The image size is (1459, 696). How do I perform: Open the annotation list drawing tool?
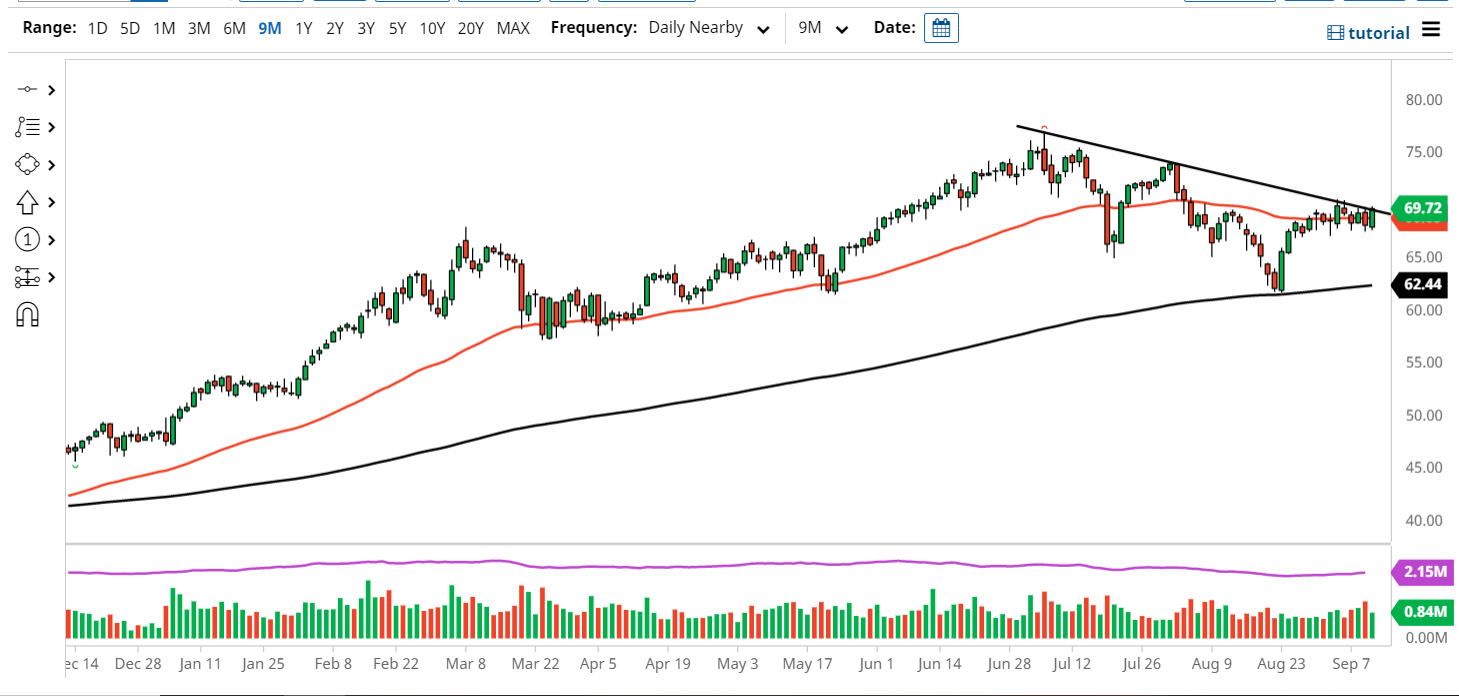point(27,127)
